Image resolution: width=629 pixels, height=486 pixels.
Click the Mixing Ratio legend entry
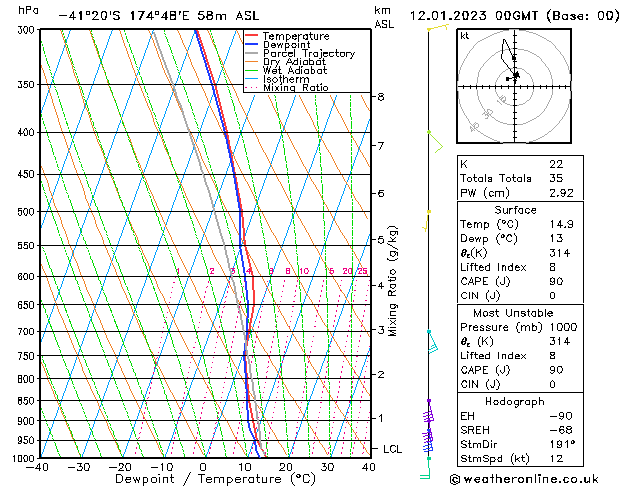click(287, 87)
